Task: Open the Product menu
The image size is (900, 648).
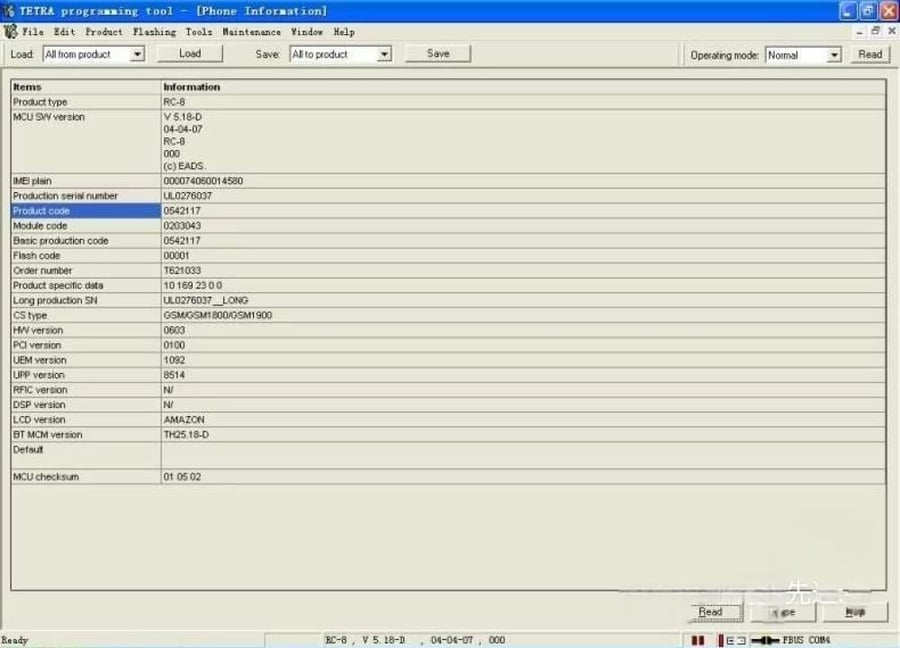Action: (x=104, y=32)
